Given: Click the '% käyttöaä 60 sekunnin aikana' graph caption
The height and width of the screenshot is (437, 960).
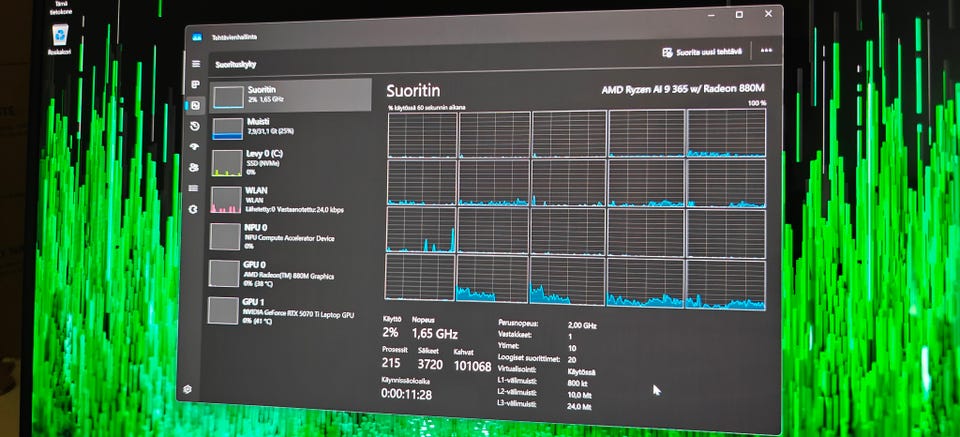Looking at the screenshot, I should click(427, 108).
